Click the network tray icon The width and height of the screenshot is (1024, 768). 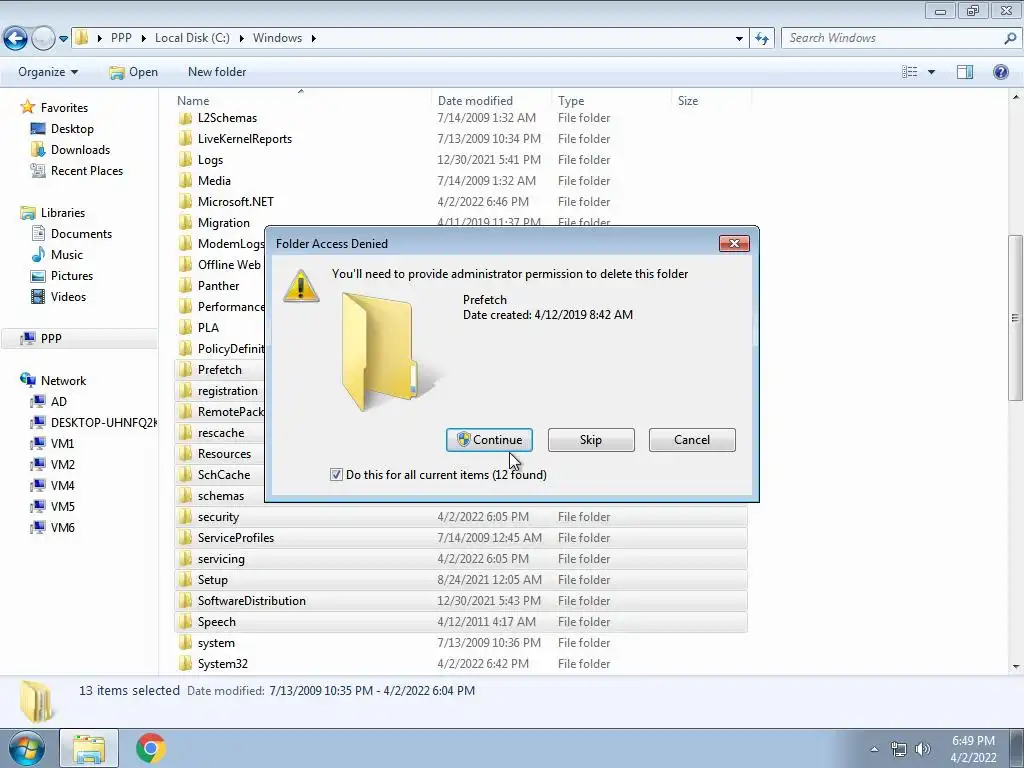[x=899, y=749]
